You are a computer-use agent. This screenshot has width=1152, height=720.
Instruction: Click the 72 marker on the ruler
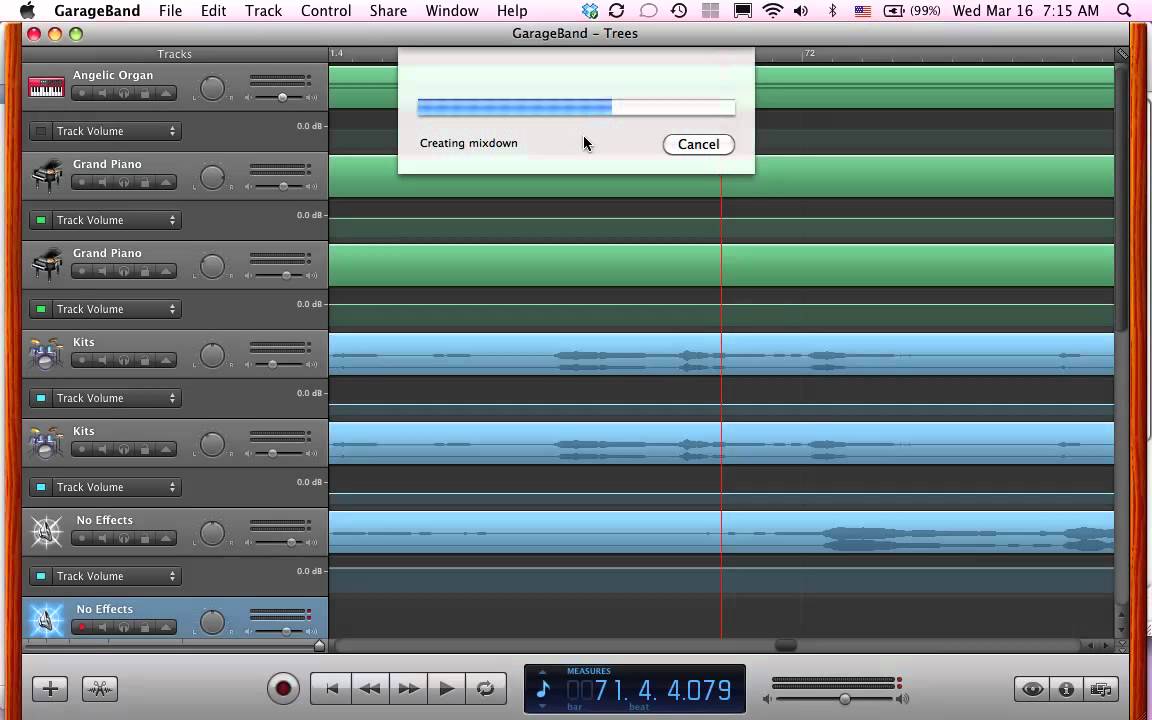point(809,53)
